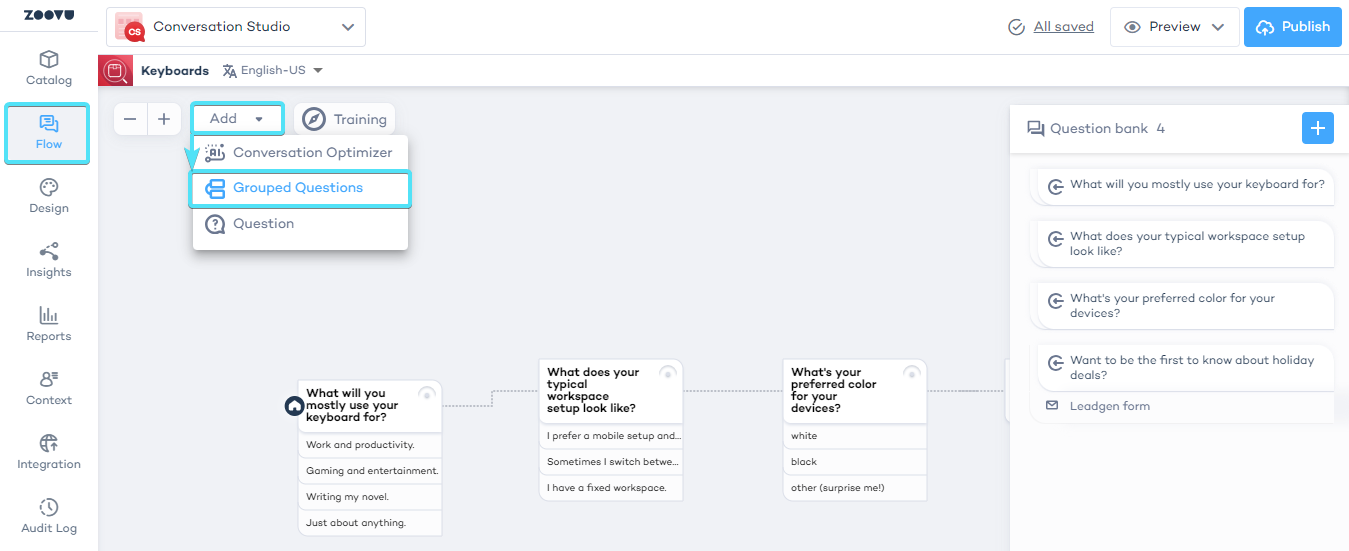Viewport: 1349px width, 551px height.
Task: Open the Design palette section
Action: [48, 196]
